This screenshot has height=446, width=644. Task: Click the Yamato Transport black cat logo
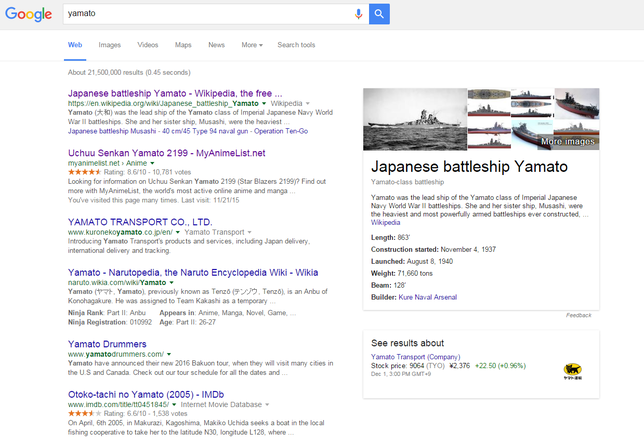(572, 371)
